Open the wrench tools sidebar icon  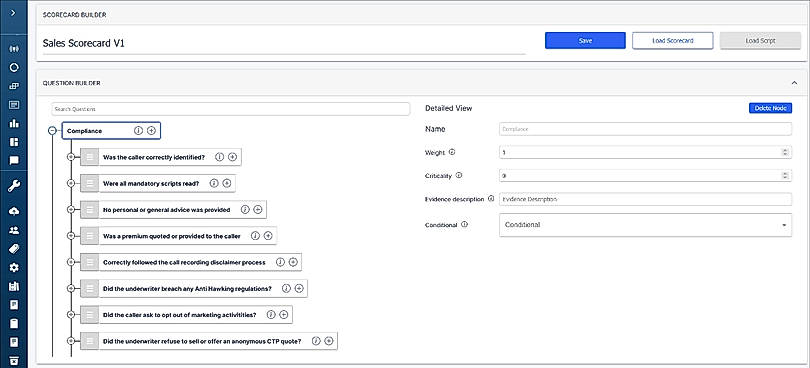[x=14, y=187]
